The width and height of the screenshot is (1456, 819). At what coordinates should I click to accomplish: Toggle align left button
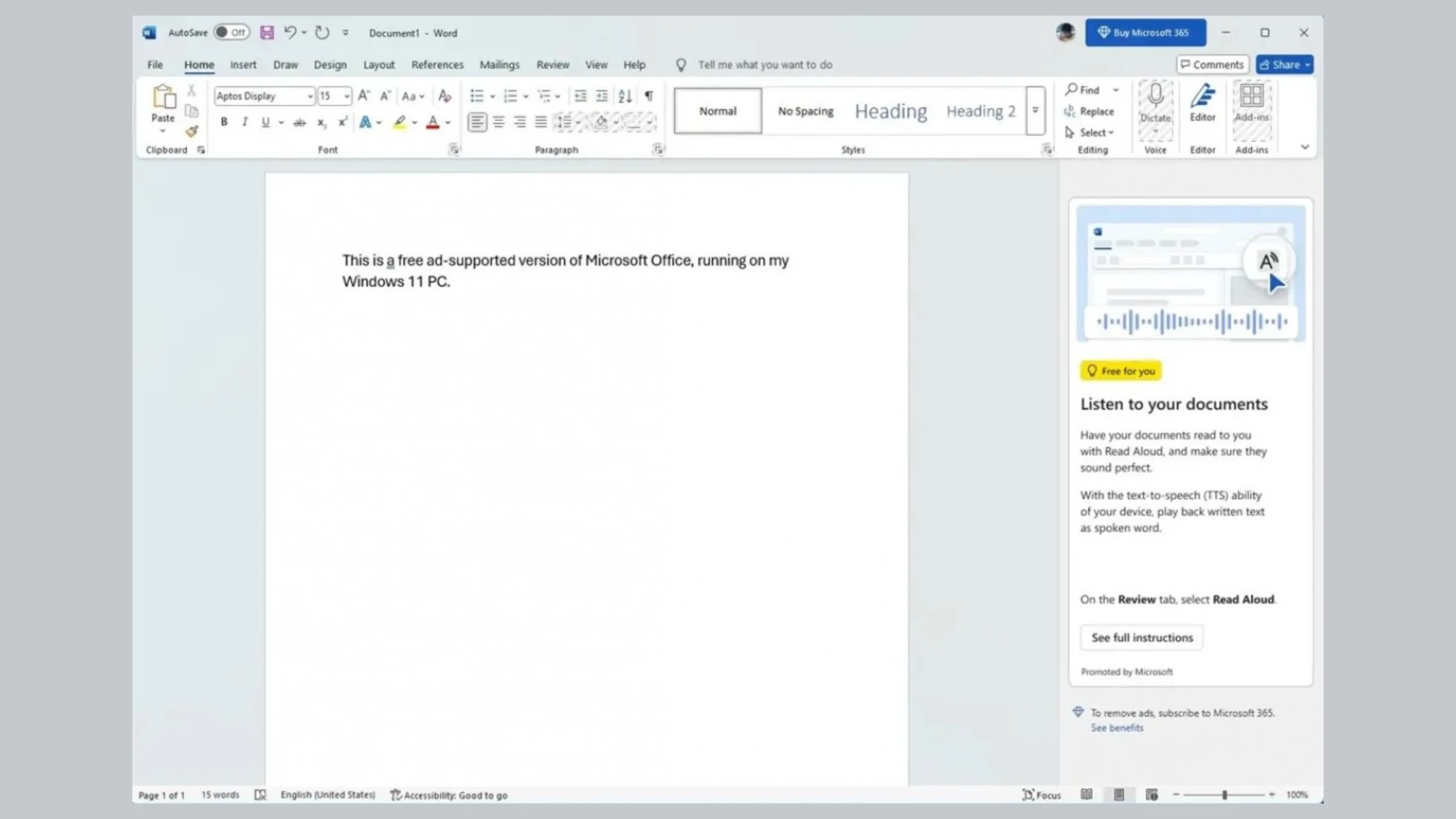click(x=477, y=122)
